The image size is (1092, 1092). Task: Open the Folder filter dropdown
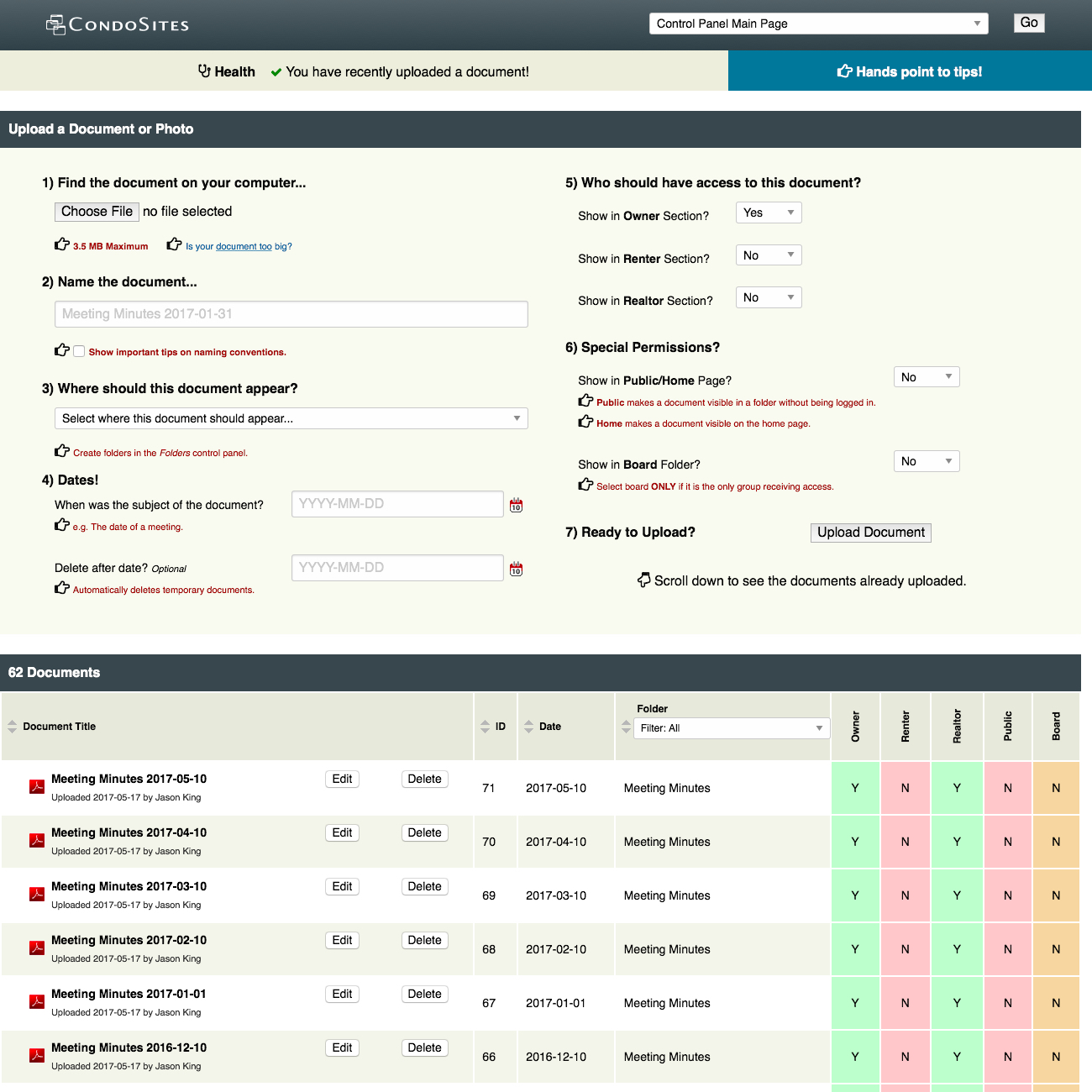[x=731, y=728]
